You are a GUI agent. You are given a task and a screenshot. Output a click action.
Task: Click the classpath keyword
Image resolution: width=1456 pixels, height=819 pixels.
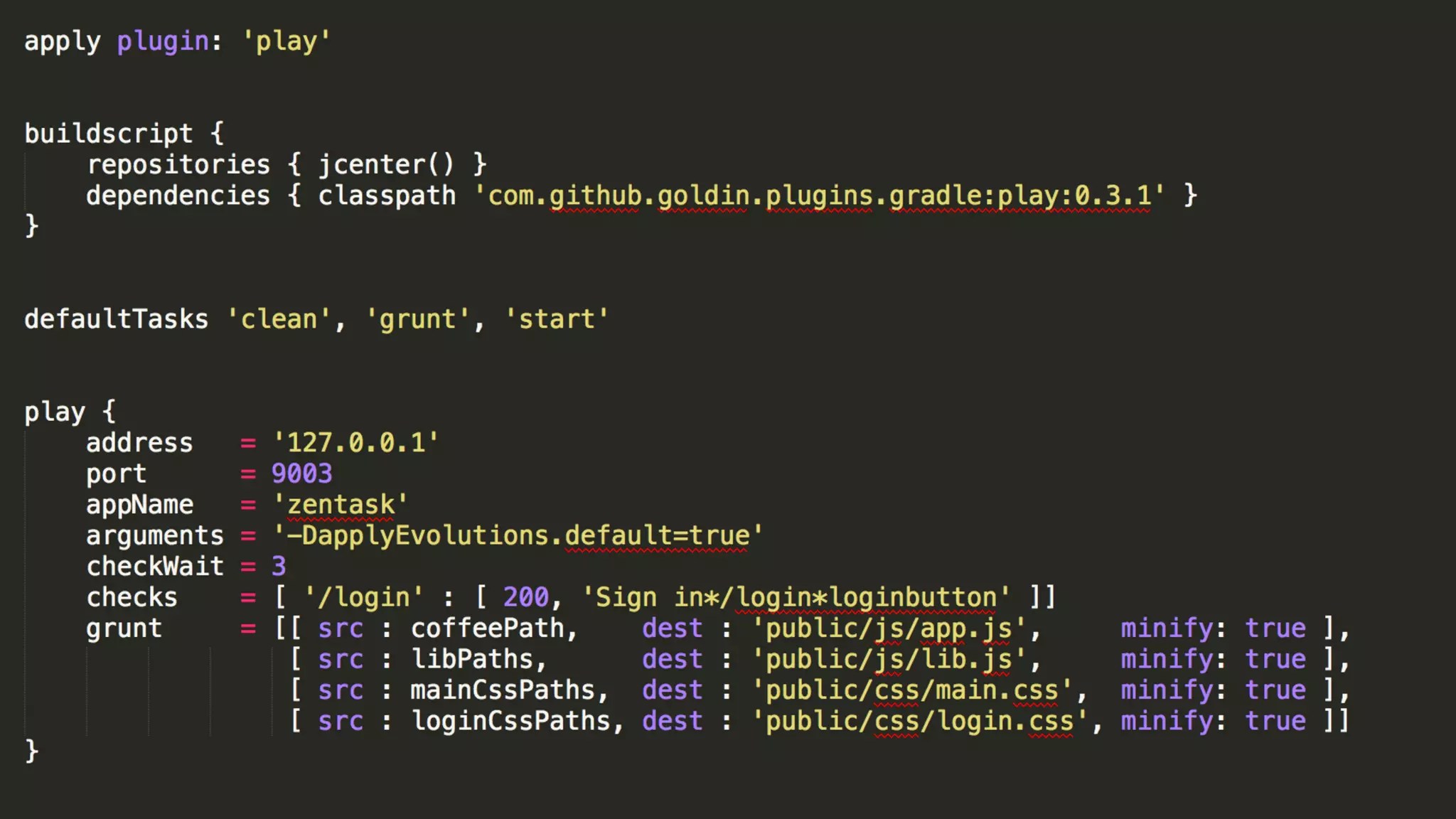(x=387, y=196)
